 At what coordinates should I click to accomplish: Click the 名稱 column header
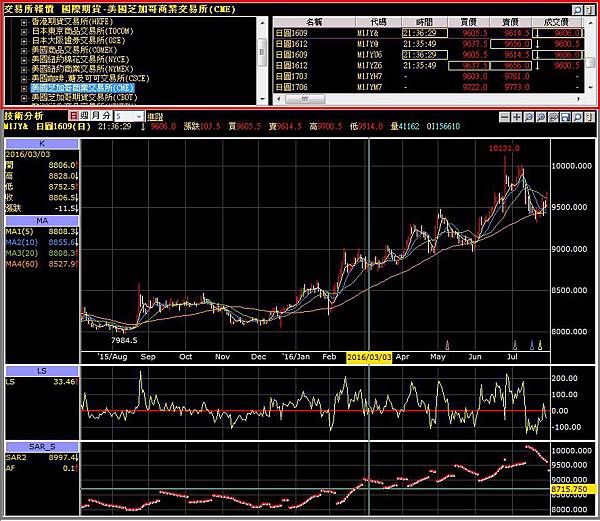[x=315, y=22]
